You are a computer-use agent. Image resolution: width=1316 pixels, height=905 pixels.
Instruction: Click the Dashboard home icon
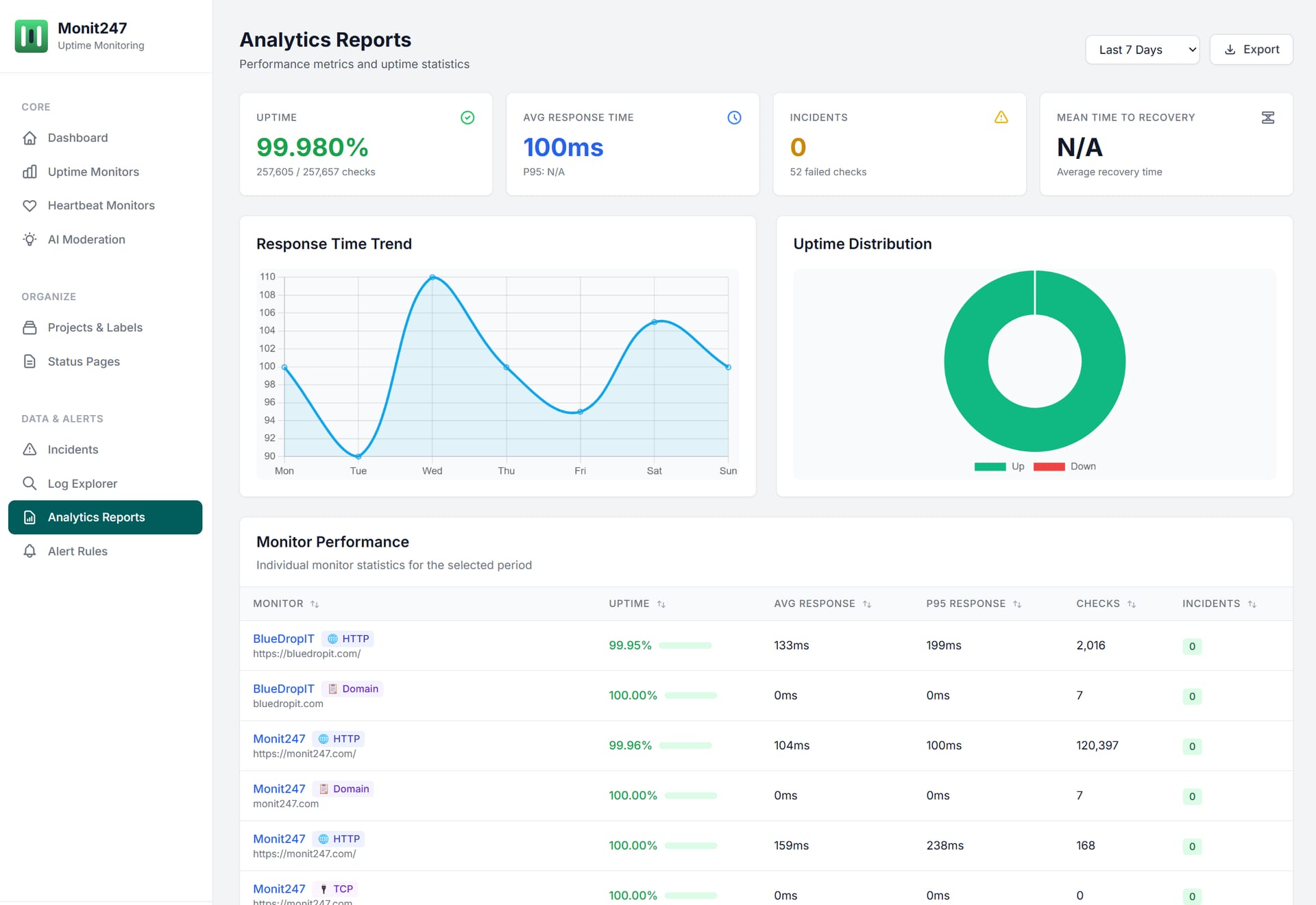click(x=29, y=138)
